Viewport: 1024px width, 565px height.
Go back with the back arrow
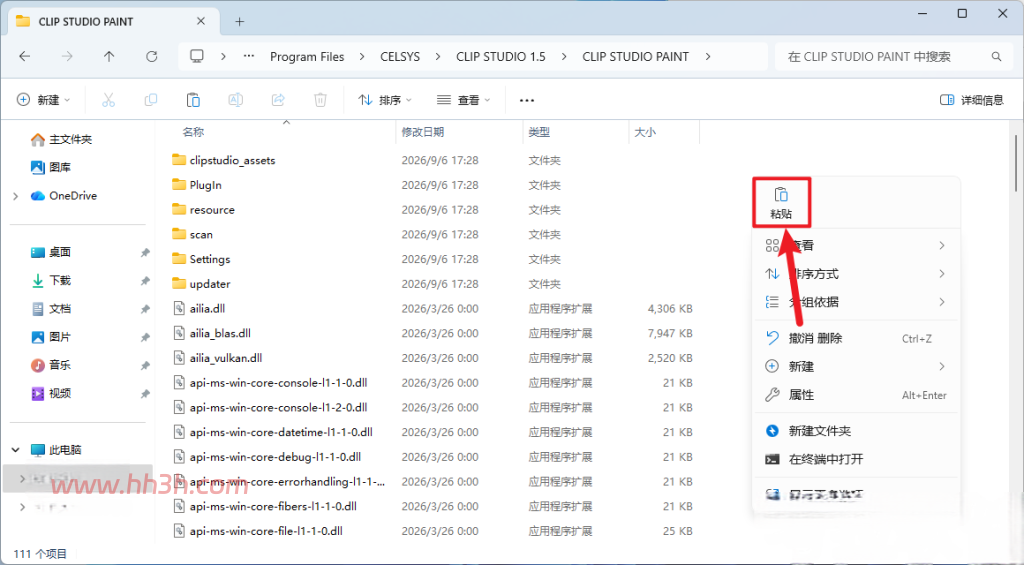[x=25, y=57]
